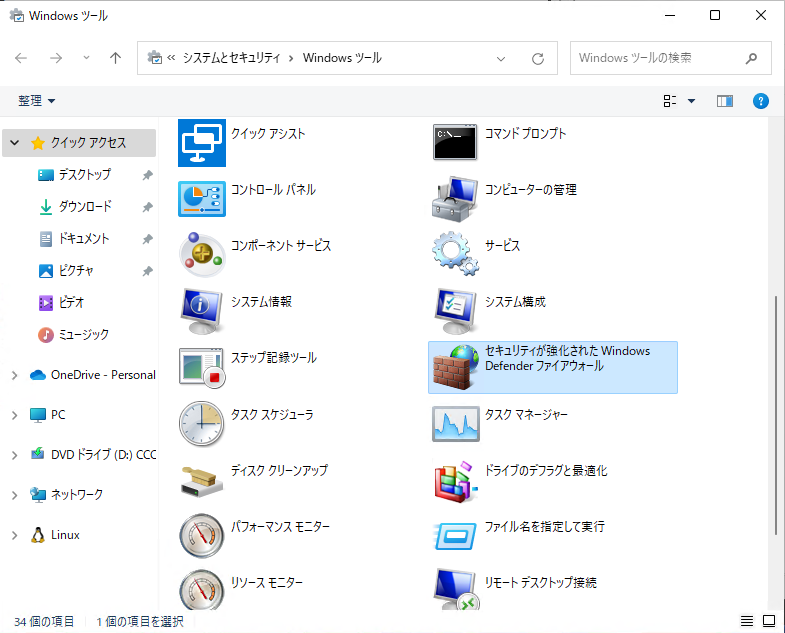The image size is (785, 633).
Task: Expand the address bar history dropdown
Action: 501,59
